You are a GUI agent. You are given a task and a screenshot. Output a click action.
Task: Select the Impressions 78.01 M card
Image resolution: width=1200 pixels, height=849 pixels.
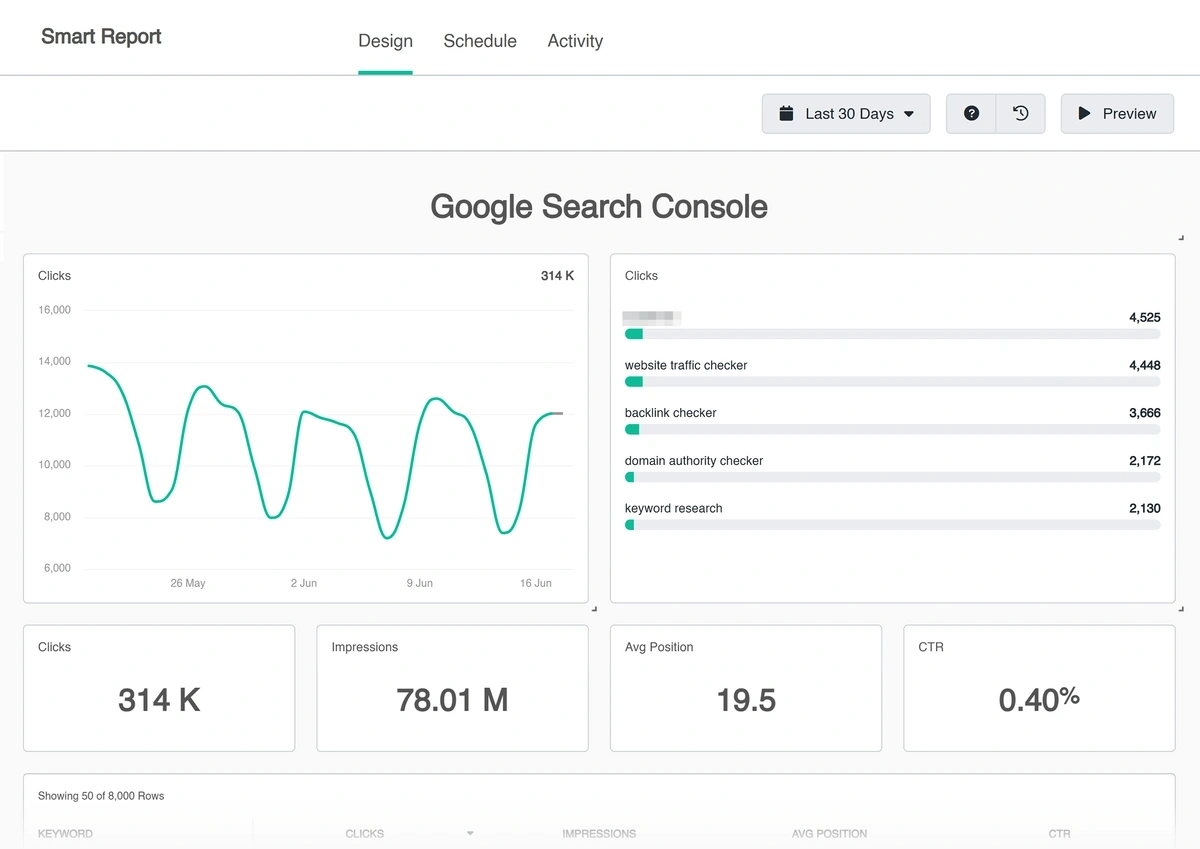click(452, 688)
